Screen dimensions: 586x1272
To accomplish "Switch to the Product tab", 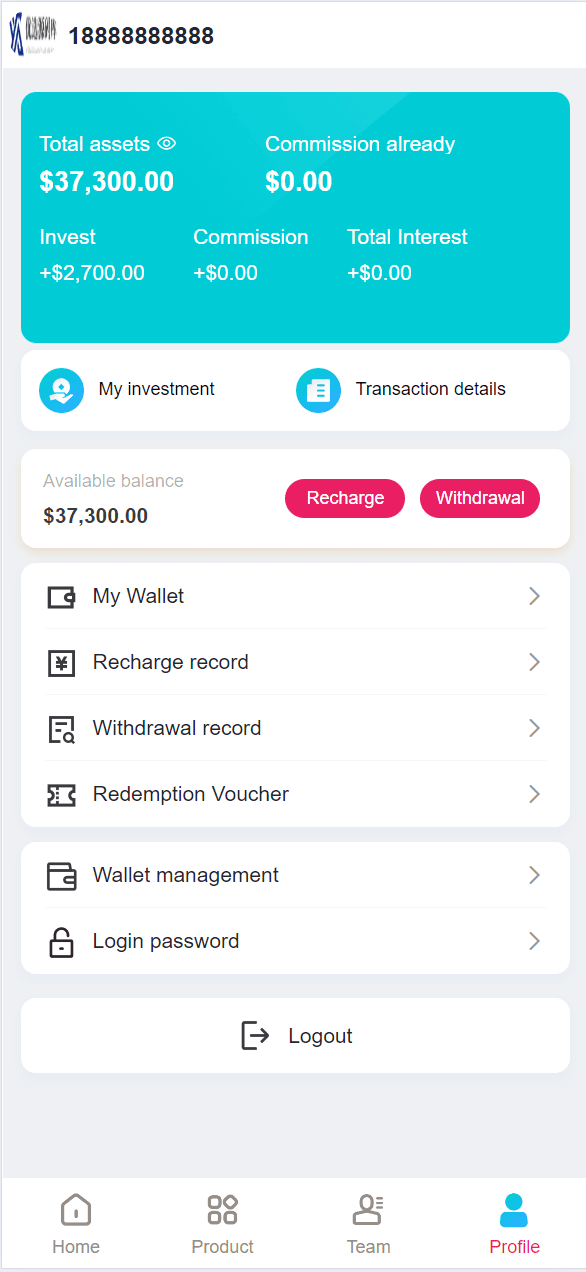I will click(222, 1225).
